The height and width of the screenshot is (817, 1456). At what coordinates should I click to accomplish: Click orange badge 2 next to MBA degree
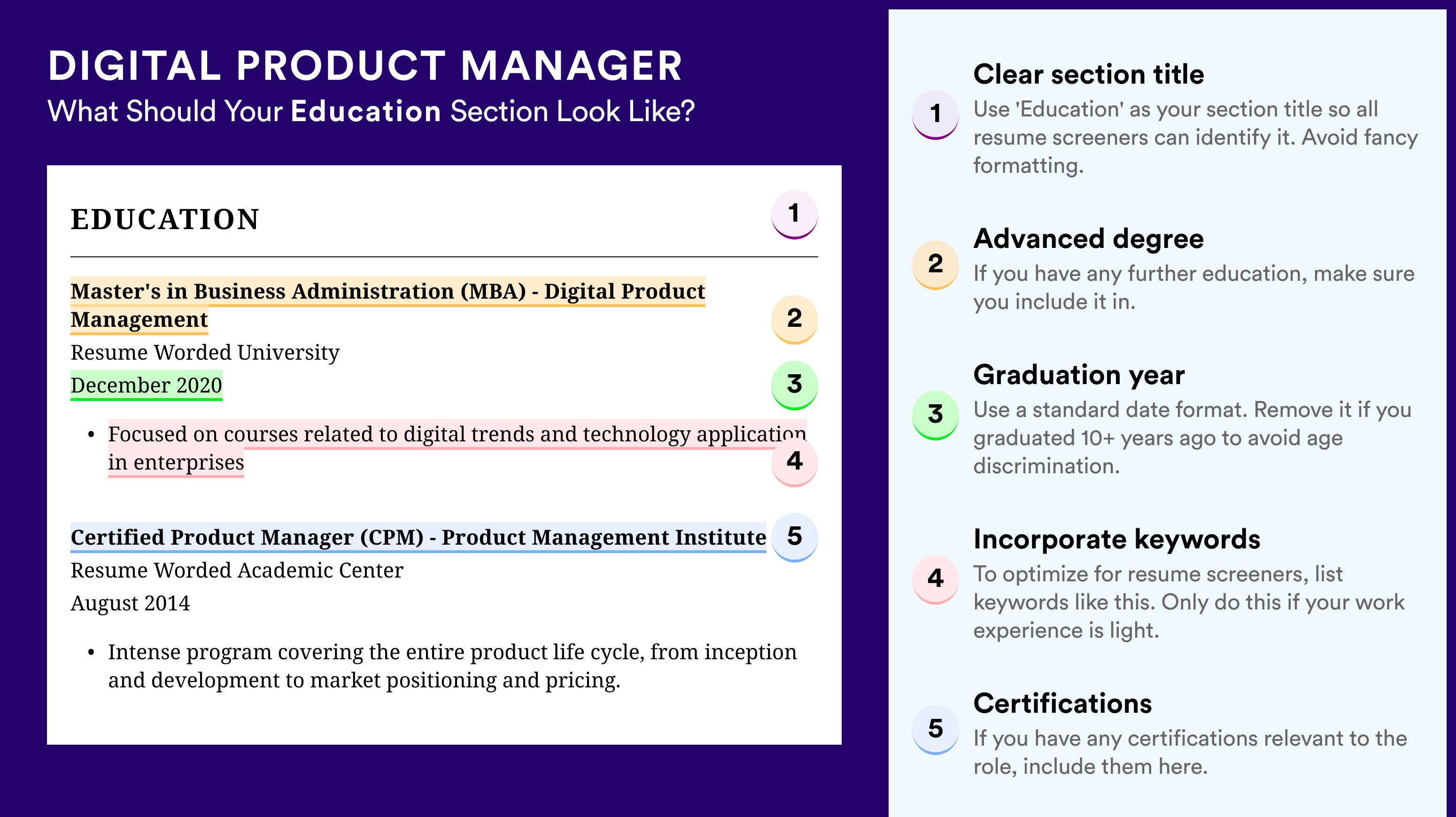tap(794, 319)
